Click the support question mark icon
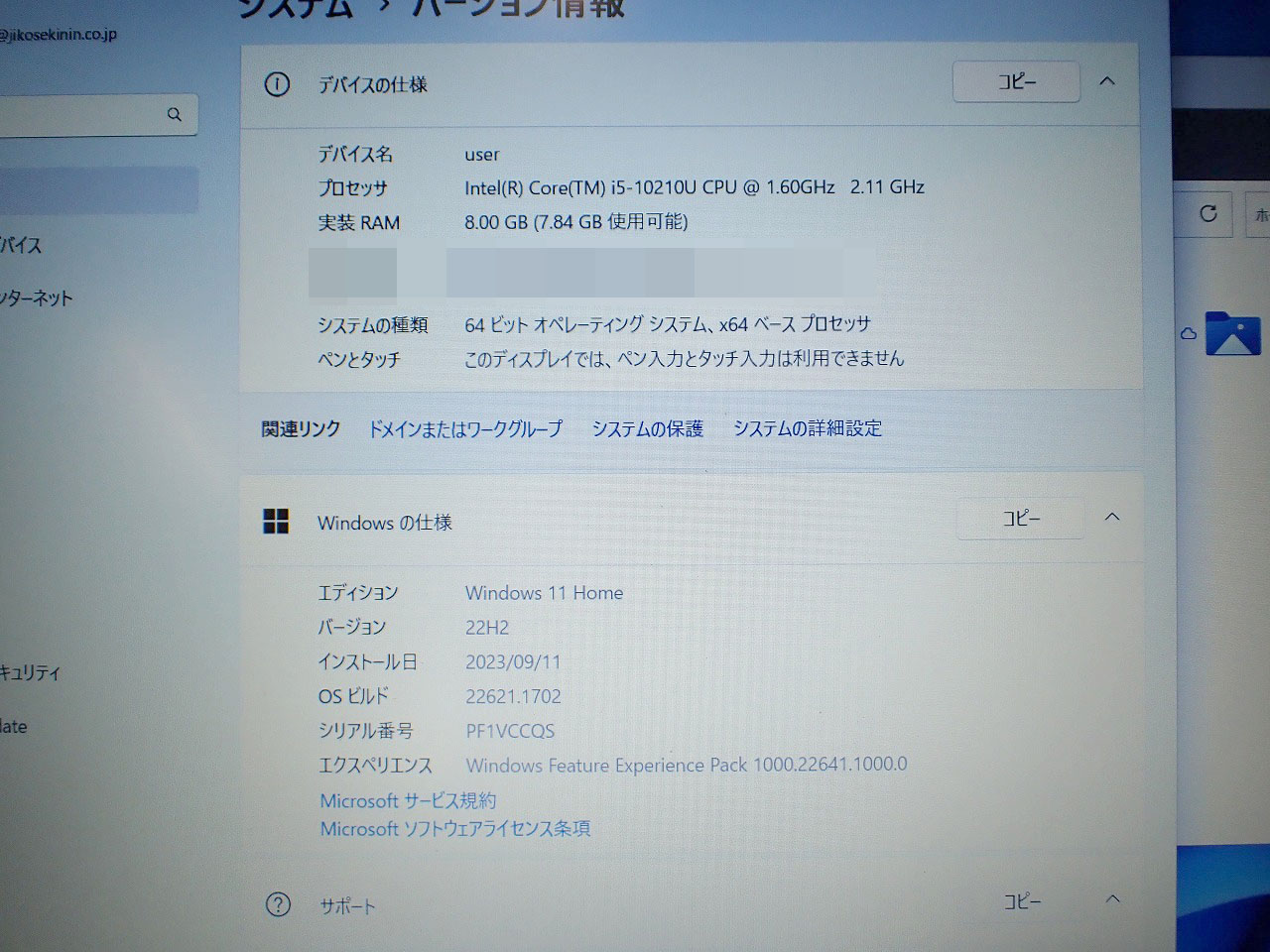Screen dimensions: 1270x952 (279, 904)
